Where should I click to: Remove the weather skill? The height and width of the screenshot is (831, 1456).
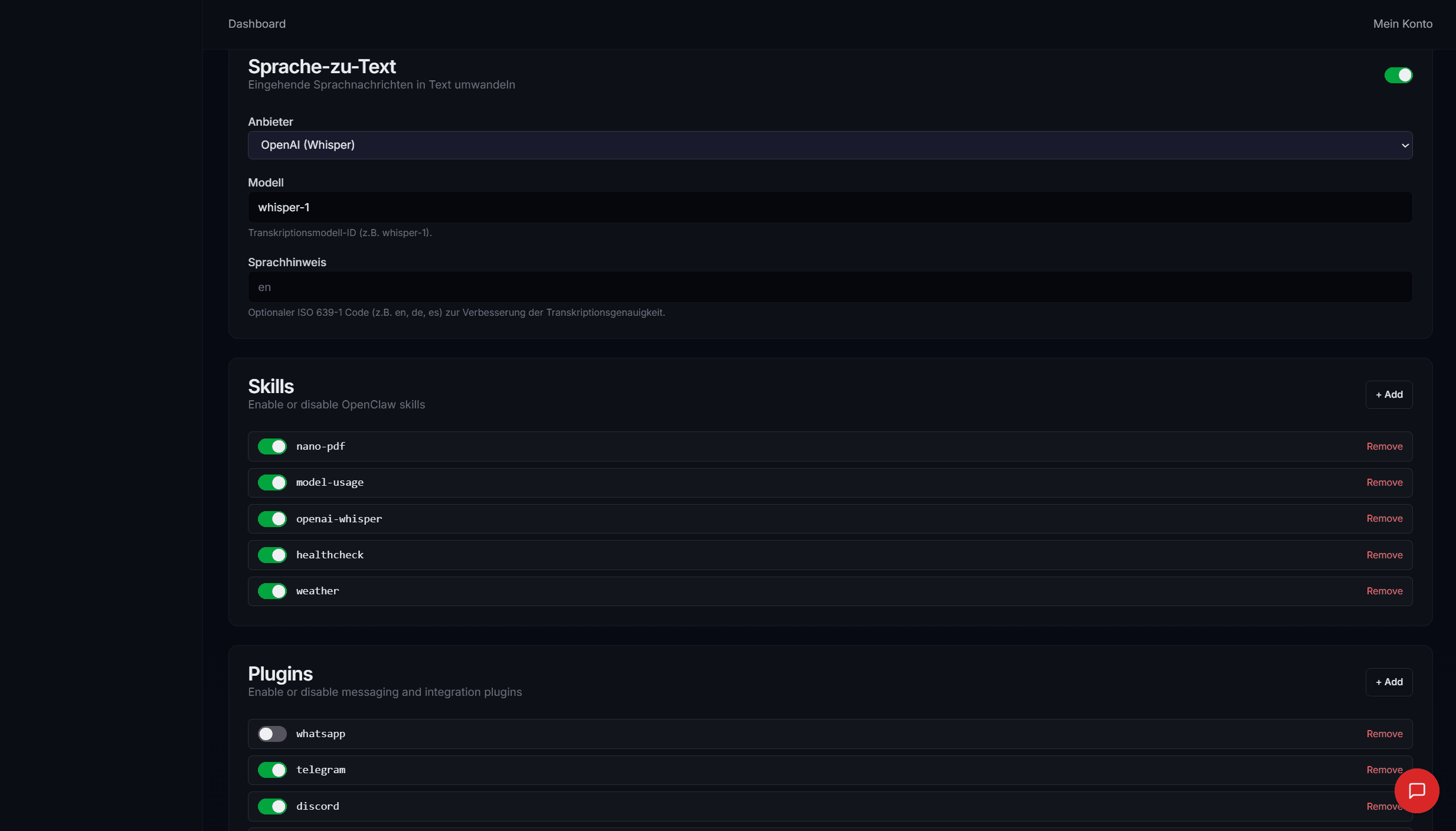1384,591
